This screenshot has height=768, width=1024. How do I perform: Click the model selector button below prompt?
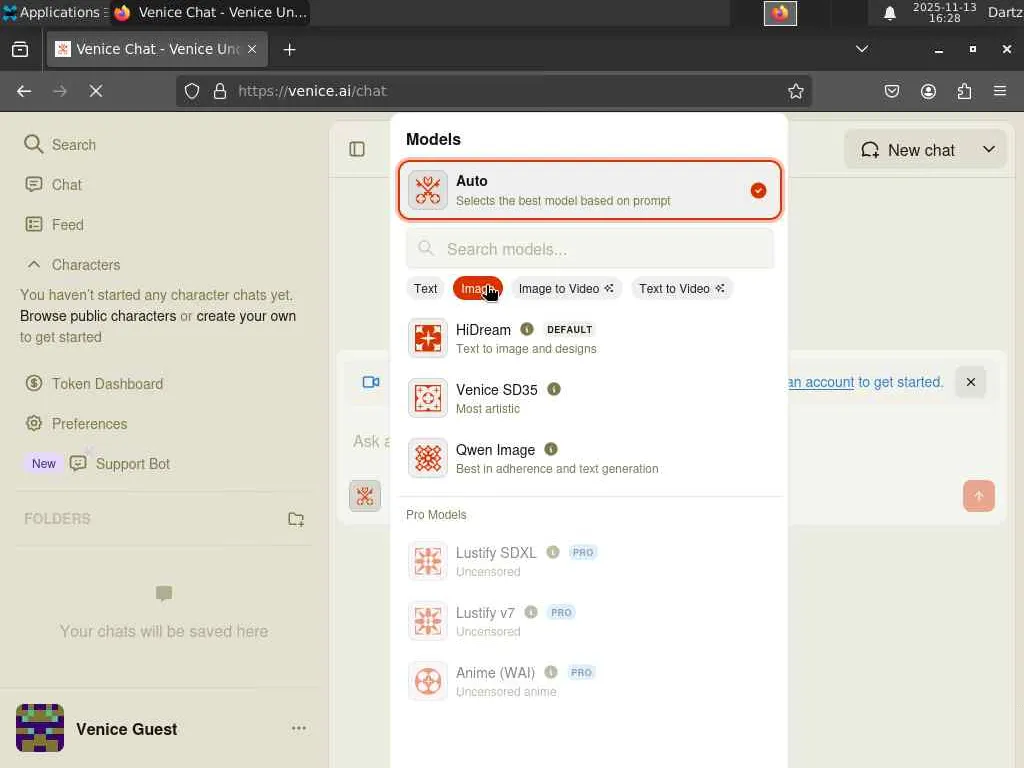click(x=365, y=496)
